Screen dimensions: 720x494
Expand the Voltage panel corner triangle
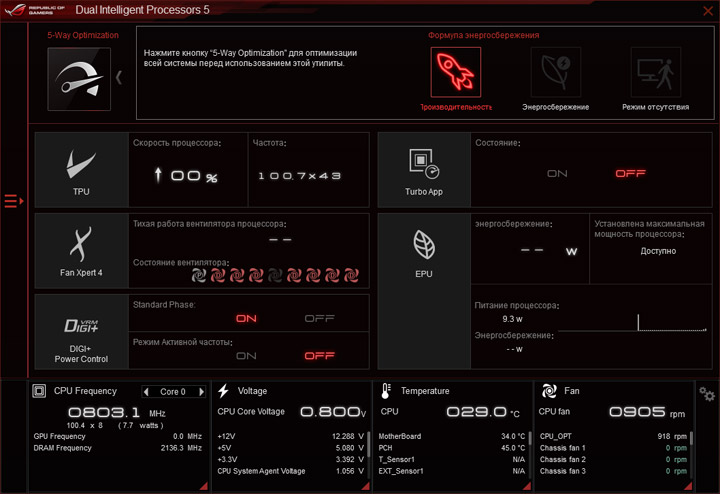[x=365, y=486]
